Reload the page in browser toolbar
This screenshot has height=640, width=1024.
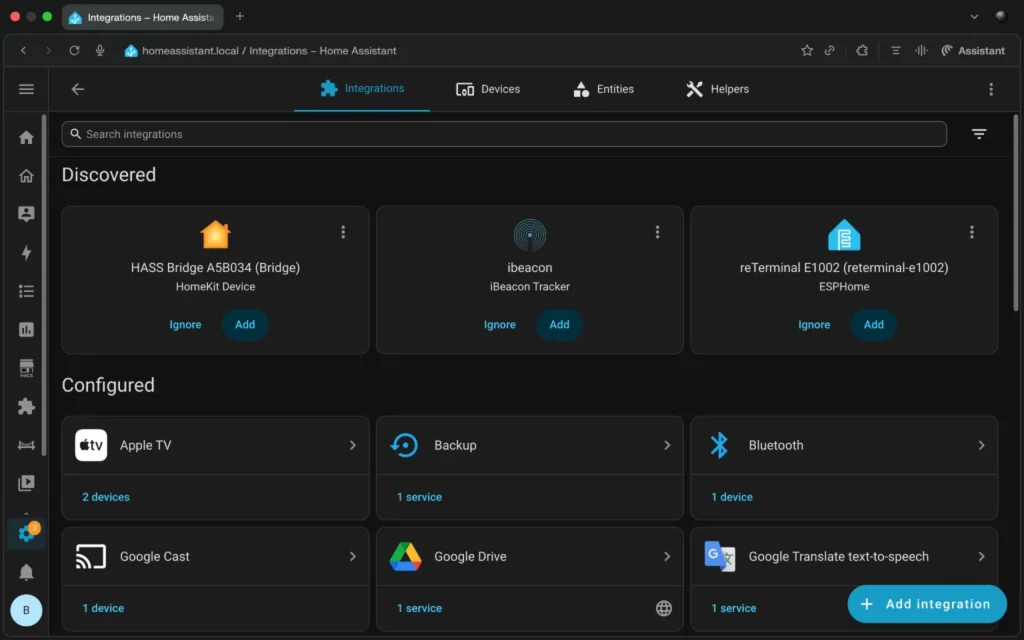(74, 50)
